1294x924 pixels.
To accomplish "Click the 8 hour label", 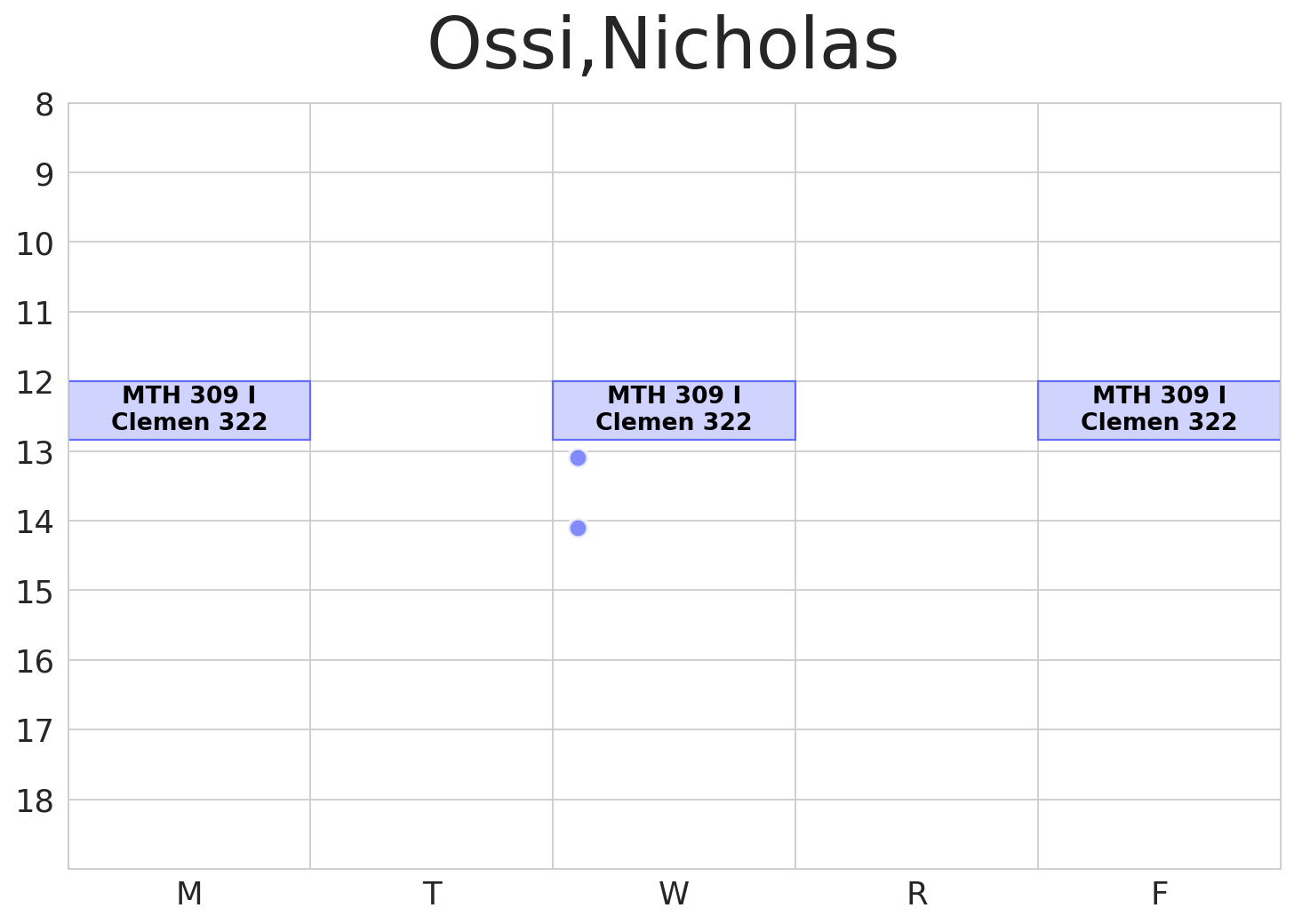I will pyautogui.click(x=44, y=106).
